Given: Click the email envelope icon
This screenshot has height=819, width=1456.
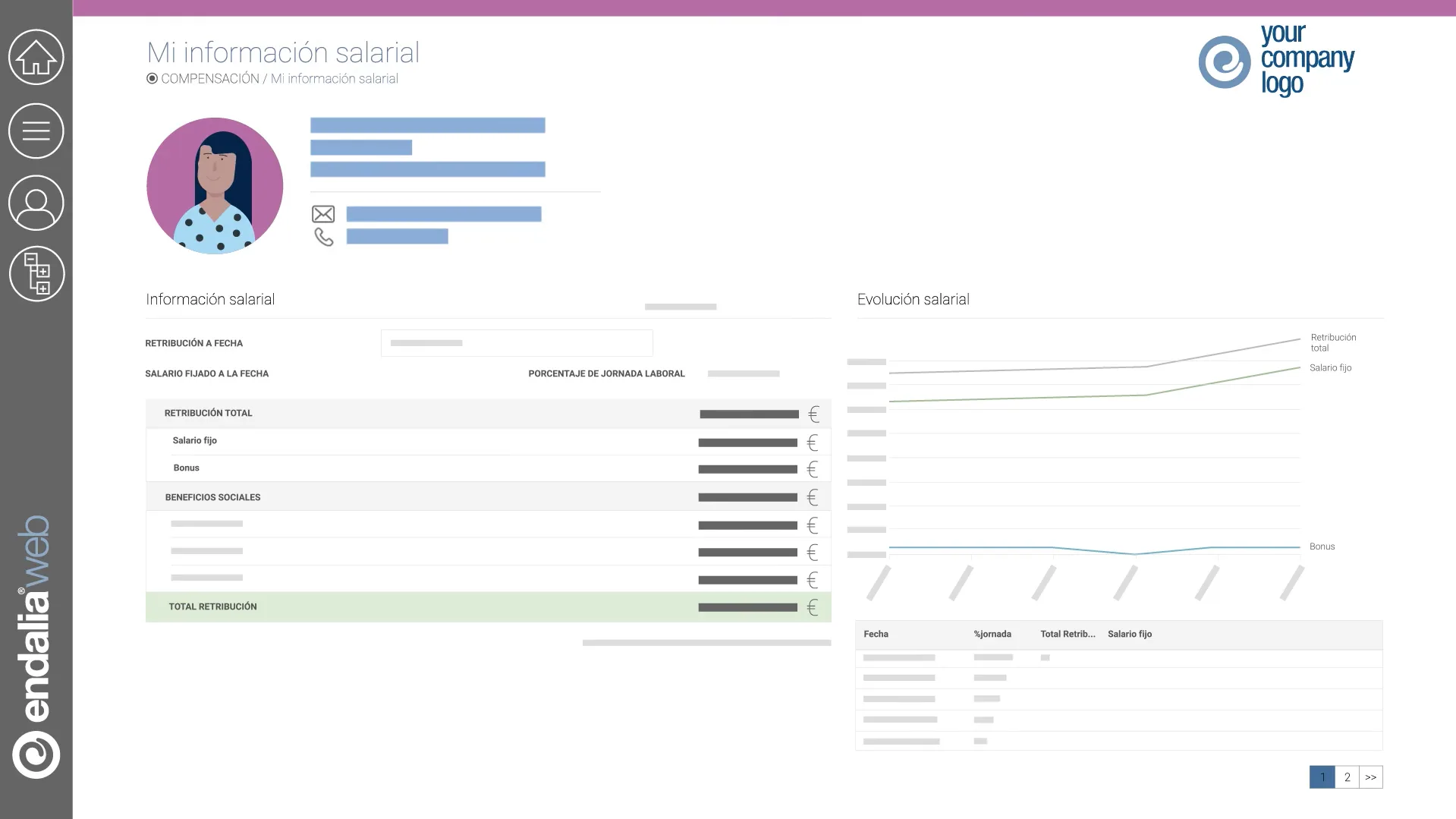Looking at the screenshot, I should [x=323, y=214].
